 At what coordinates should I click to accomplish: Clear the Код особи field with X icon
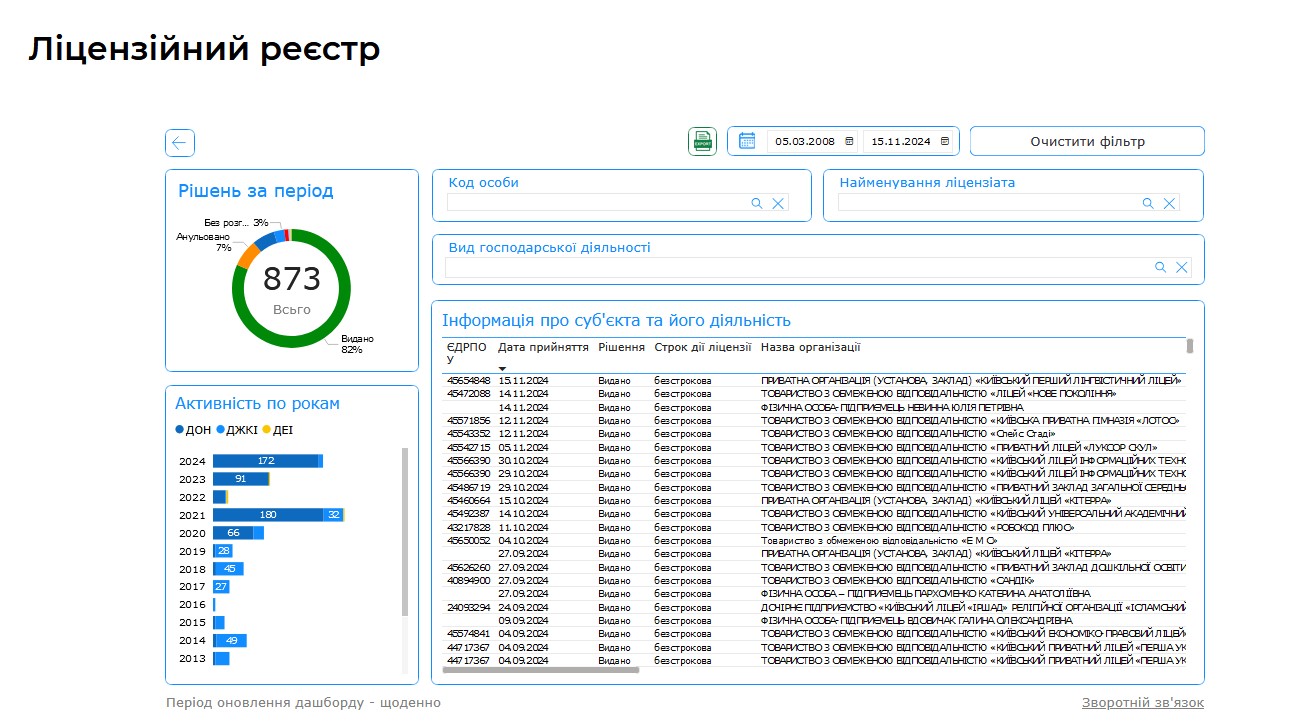tap(778, 203)
